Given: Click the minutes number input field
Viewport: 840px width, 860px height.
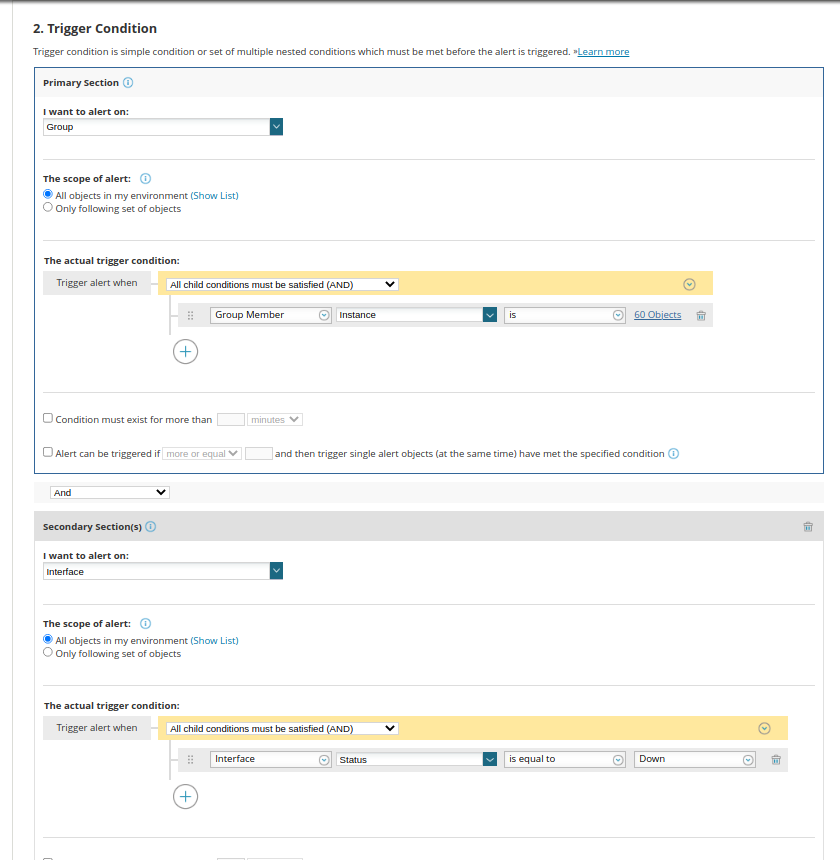Looking at the screenshot, I should (231, 420).
